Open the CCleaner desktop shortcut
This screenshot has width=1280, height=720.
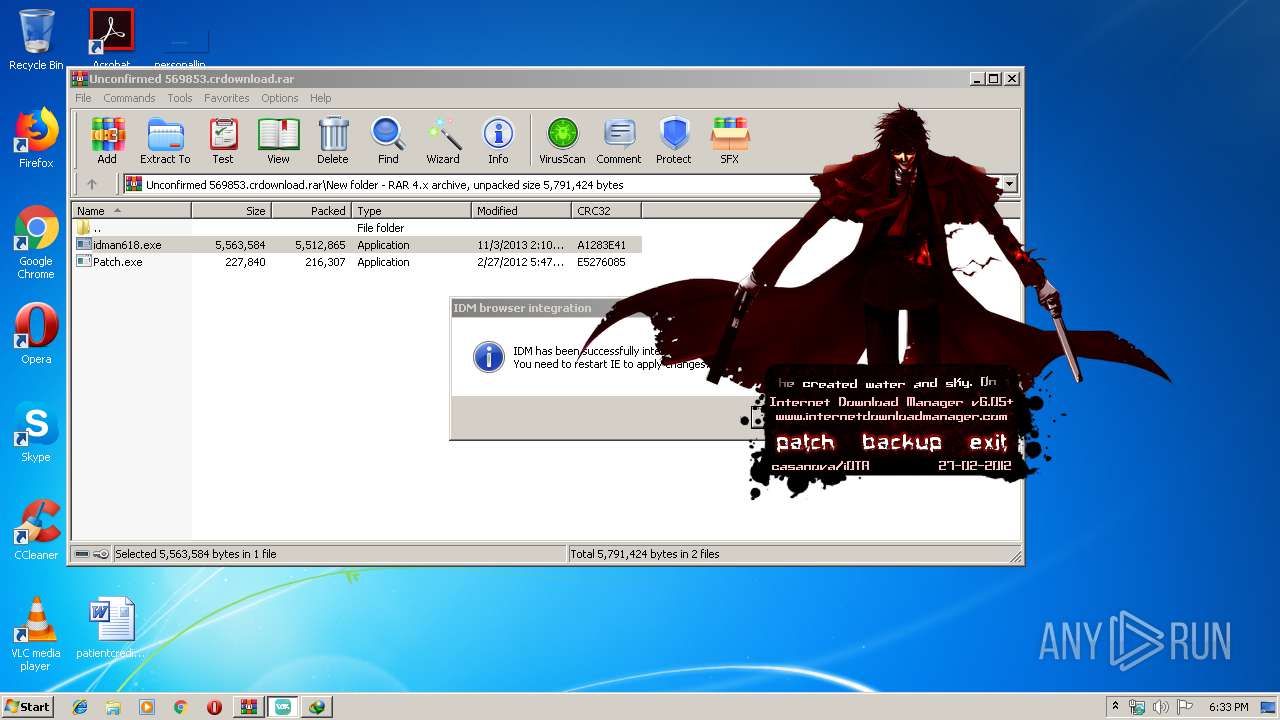click(x=36, y=530)
